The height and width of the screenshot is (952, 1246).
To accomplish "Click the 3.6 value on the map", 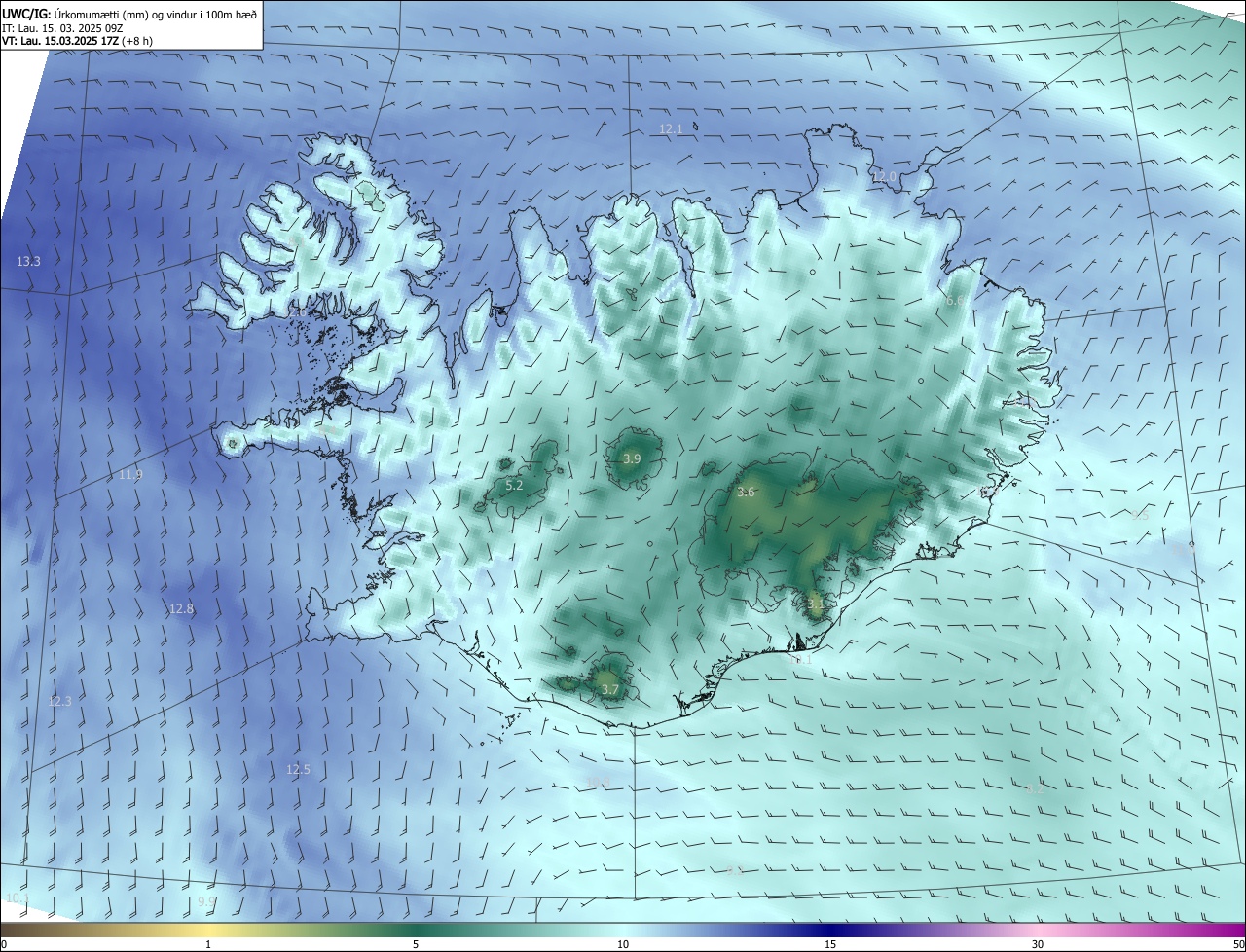I will click(746, 493).
